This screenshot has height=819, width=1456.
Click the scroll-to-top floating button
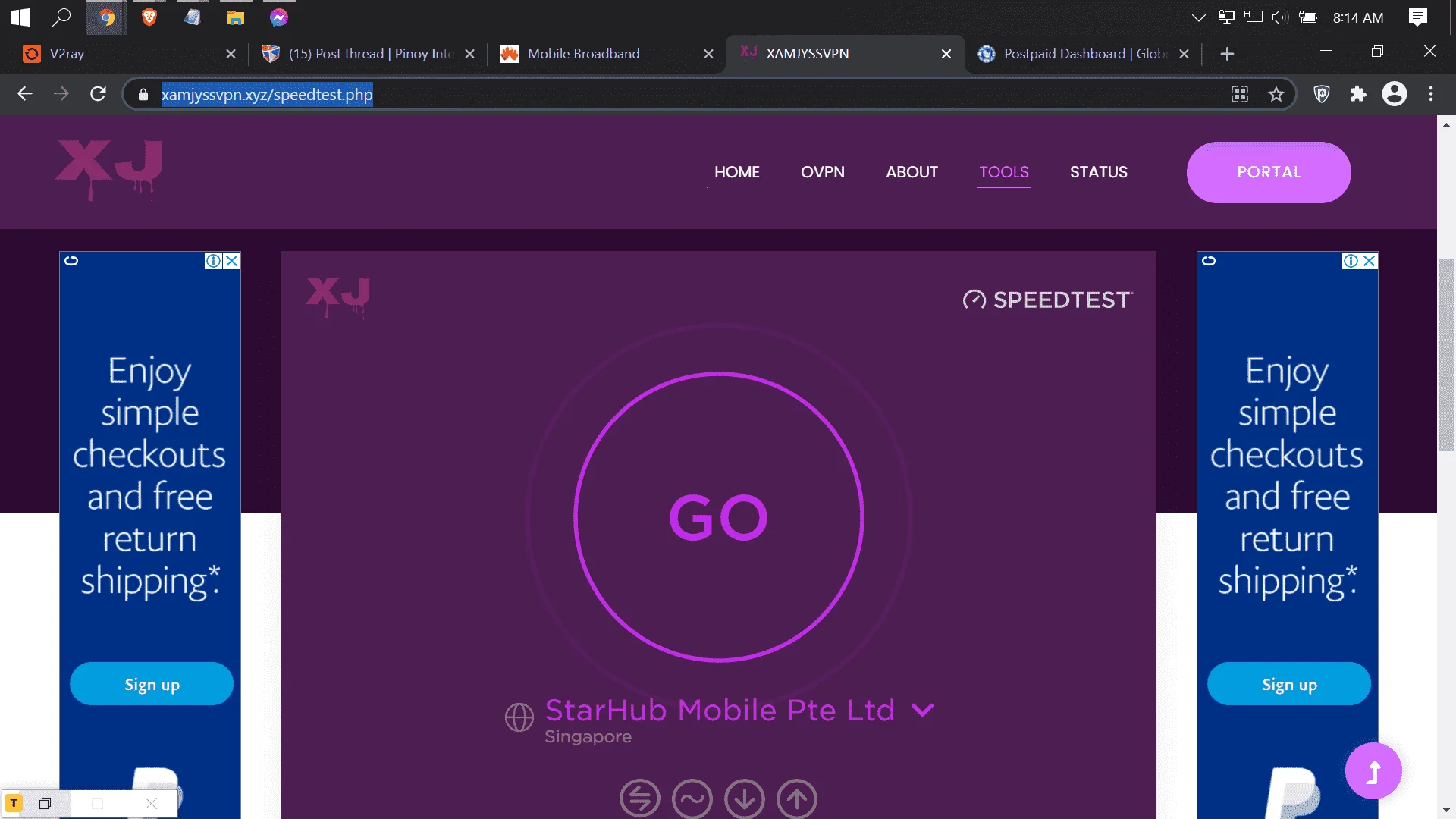click(1373, 771)
